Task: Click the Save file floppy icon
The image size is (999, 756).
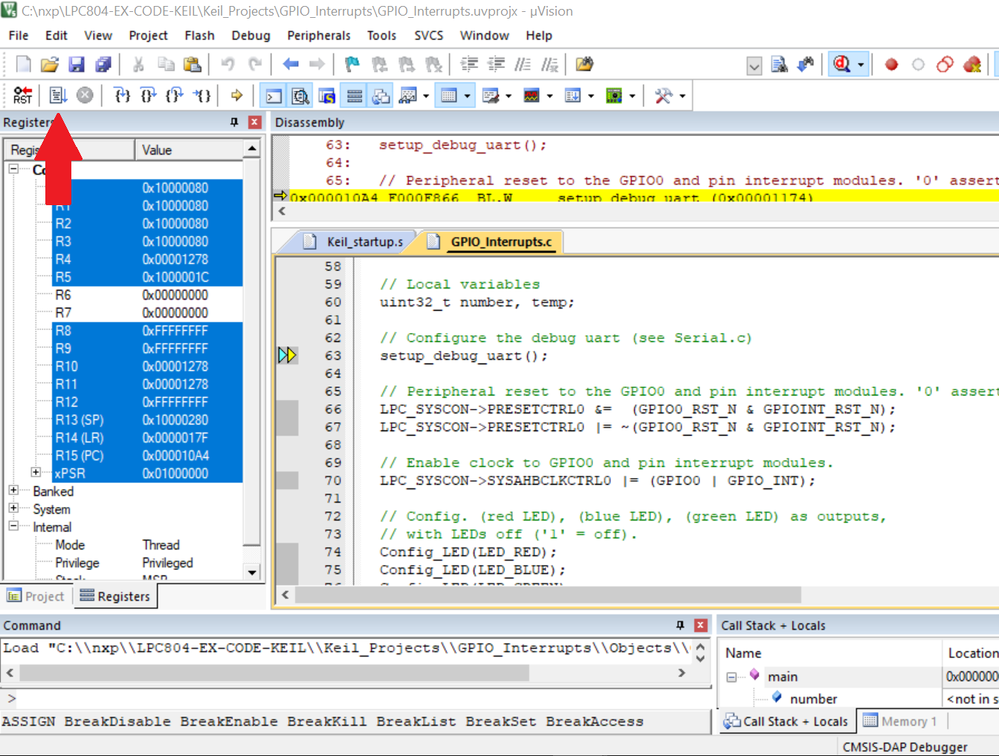Action: pos(76,65)
